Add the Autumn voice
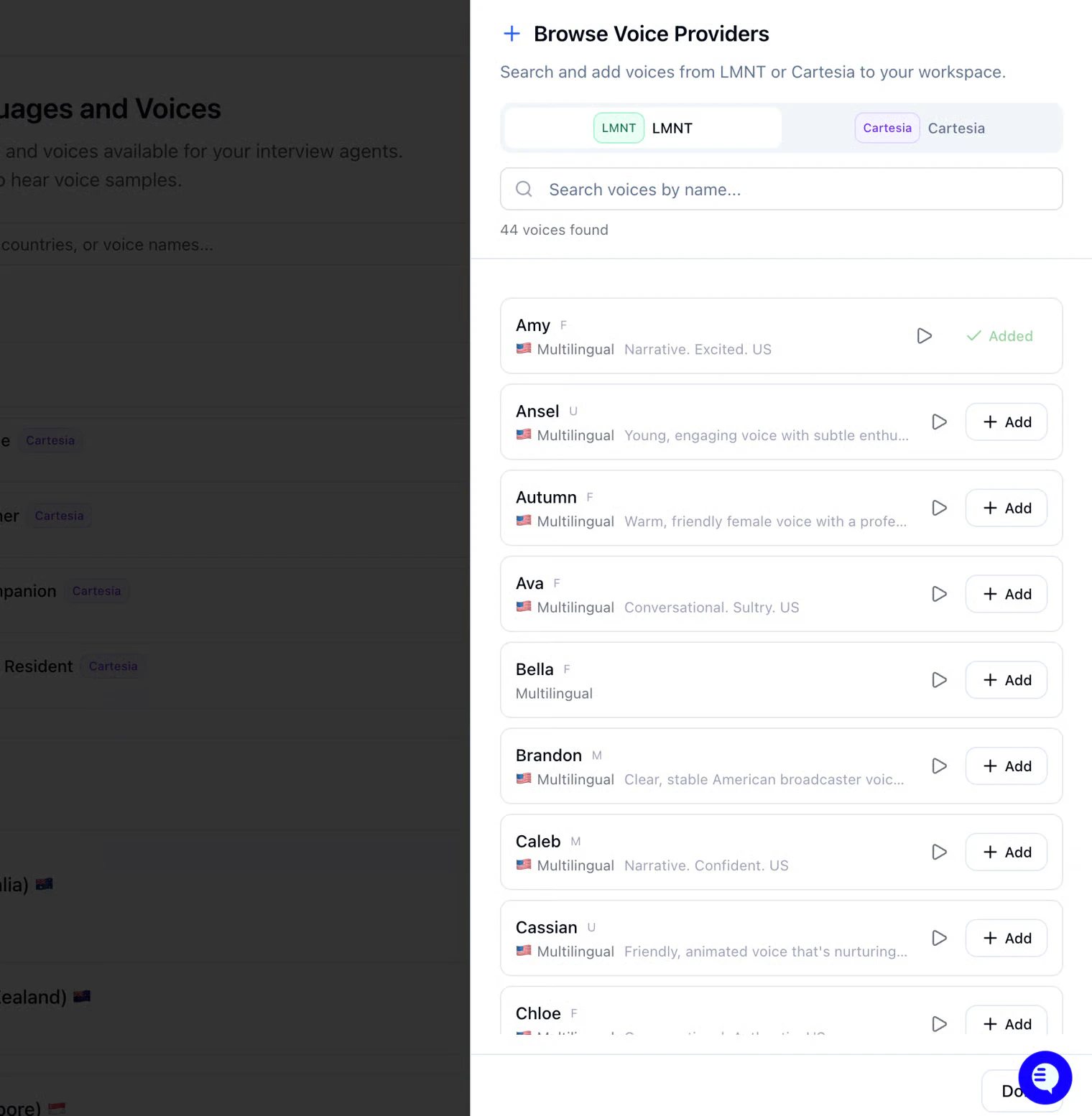Screen dimensions: 1092x1116 point(1006,508)
